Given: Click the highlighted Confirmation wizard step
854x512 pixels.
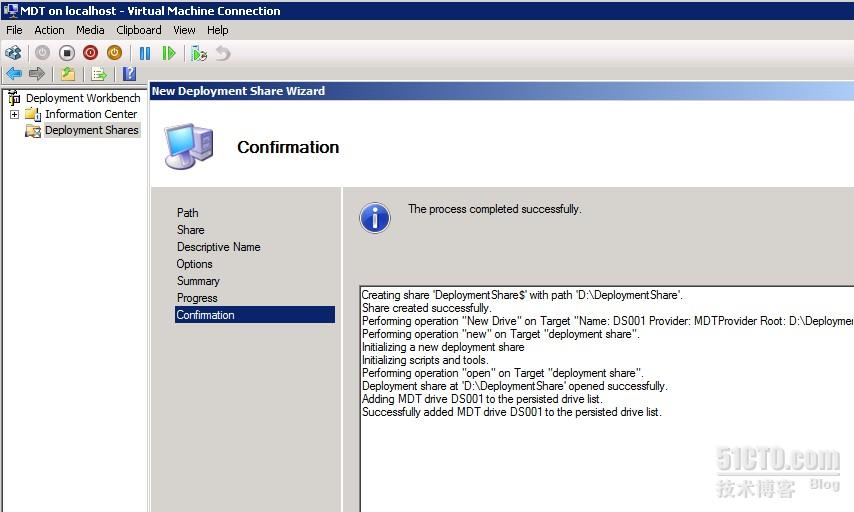Looking at the screenshot, I should (255, 315).
